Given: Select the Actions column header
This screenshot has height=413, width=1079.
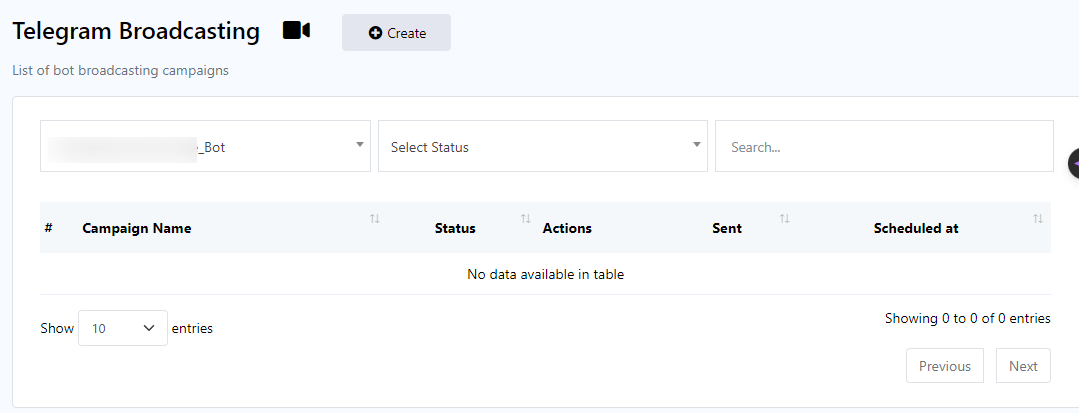Looking at the screenshot, I should (567, 228).
